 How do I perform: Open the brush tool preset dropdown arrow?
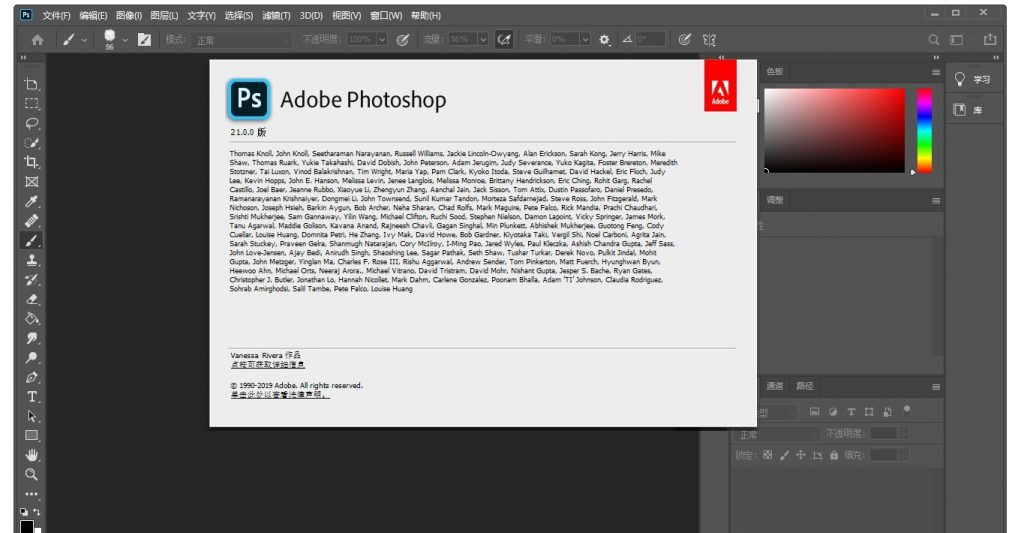(x=84, y=40)
